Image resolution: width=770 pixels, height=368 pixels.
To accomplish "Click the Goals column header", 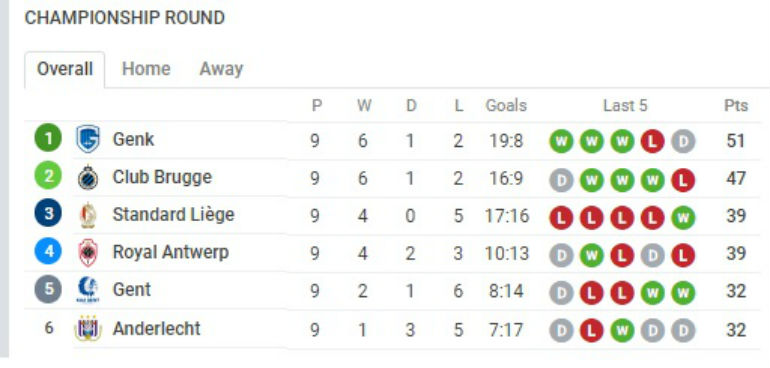I will [x=506, y=105].
